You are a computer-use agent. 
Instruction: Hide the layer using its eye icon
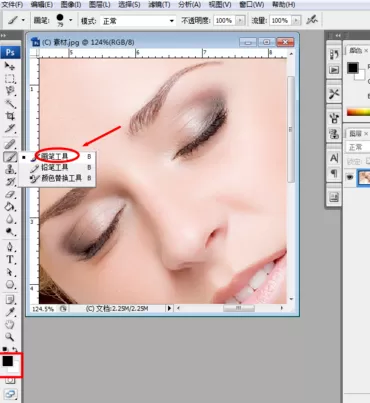(x=349, y=177)
